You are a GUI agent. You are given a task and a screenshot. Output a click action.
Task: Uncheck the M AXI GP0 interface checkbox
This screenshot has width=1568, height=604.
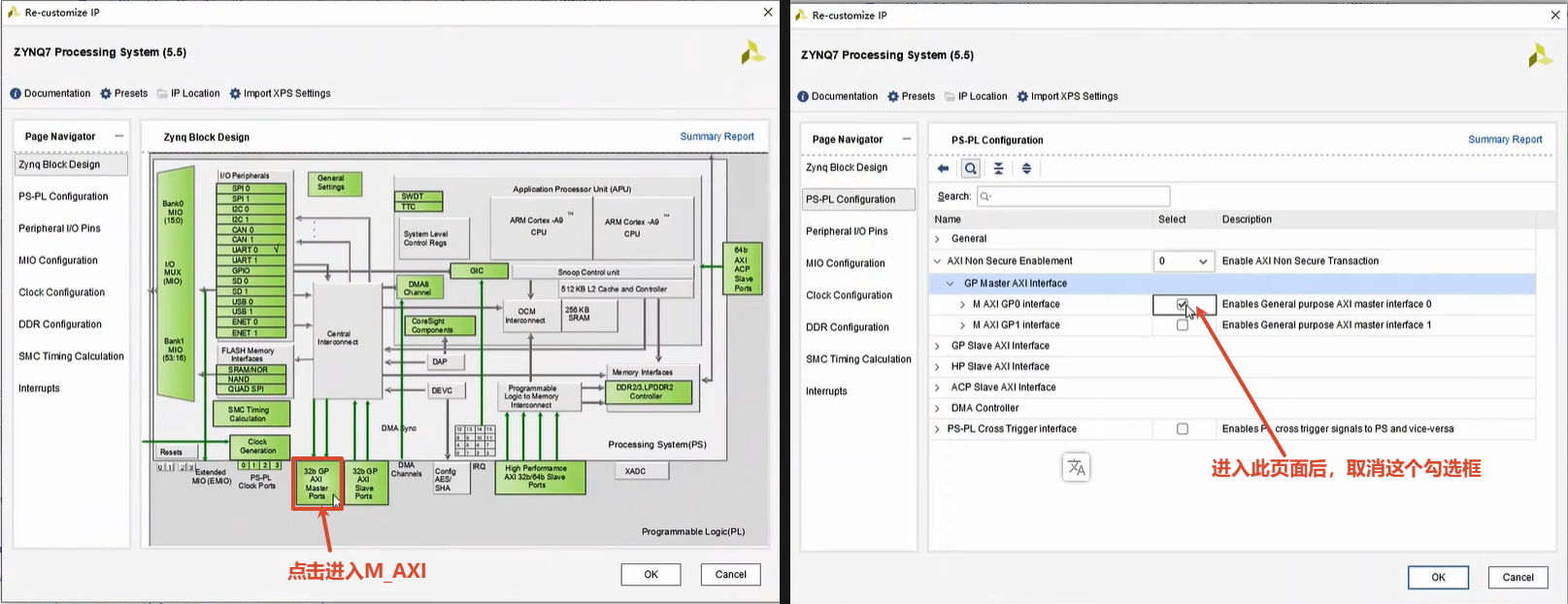pyautogui.click(x=1182, y=304)
